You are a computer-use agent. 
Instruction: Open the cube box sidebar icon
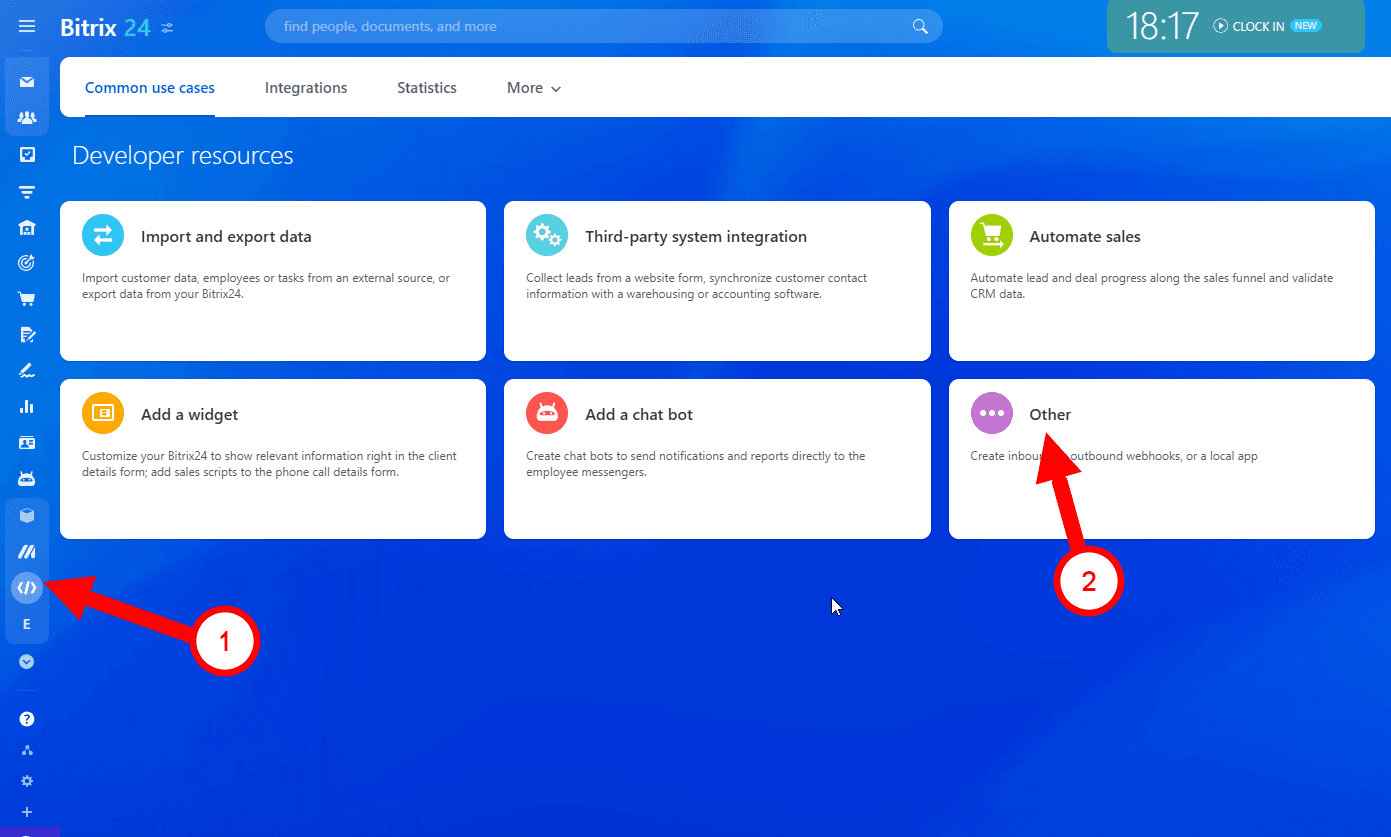click(27, 516)
